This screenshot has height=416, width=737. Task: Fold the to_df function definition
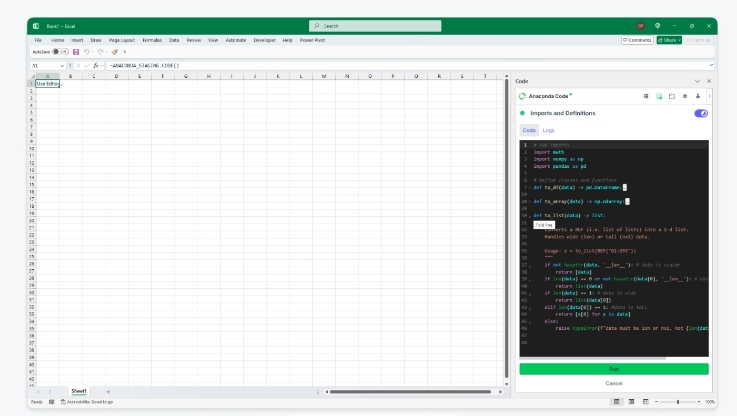click(x=528, y=187)
